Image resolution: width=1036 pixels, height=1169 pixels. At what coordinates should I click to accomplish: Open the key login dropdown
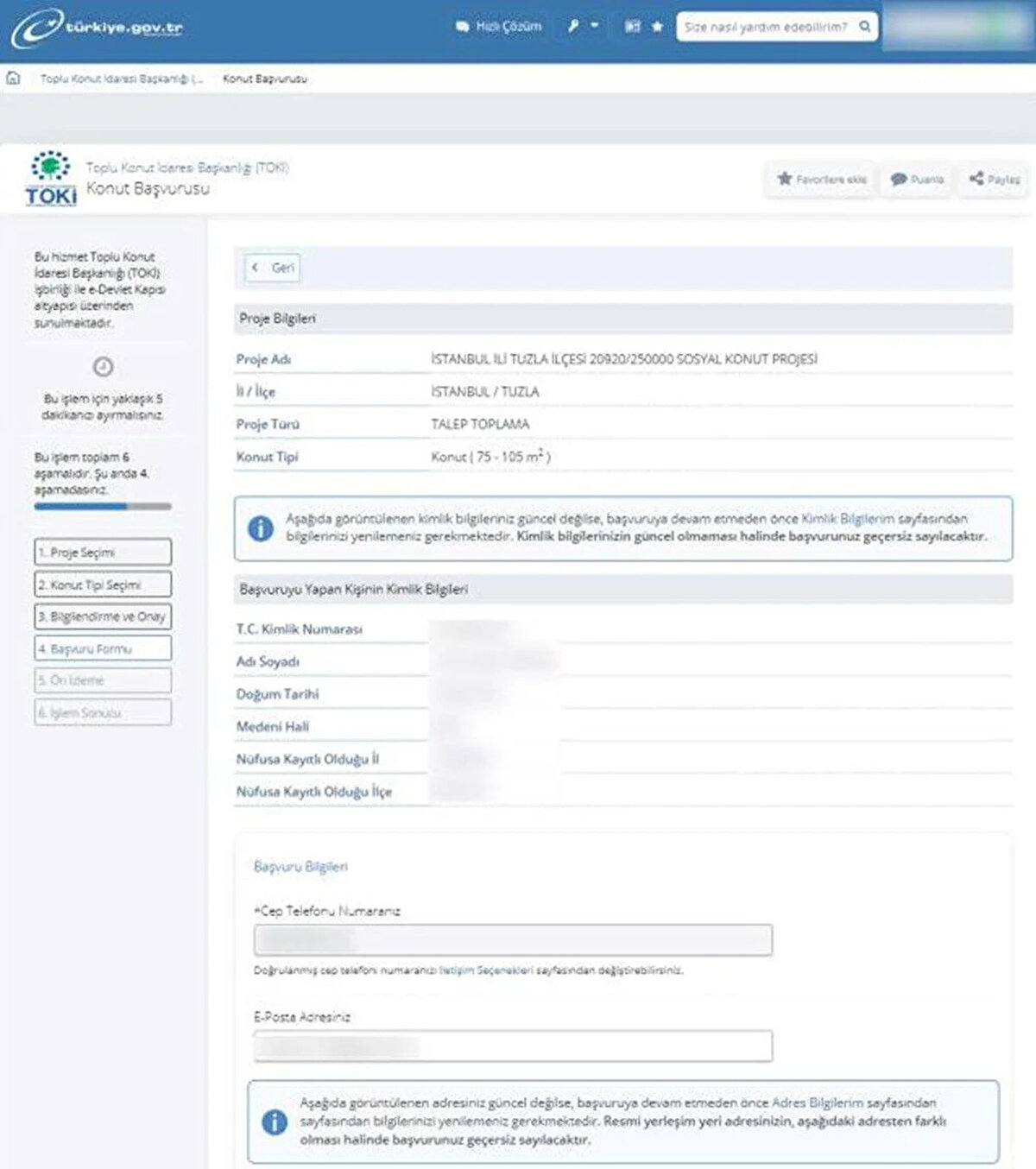[x=583, y=27]
